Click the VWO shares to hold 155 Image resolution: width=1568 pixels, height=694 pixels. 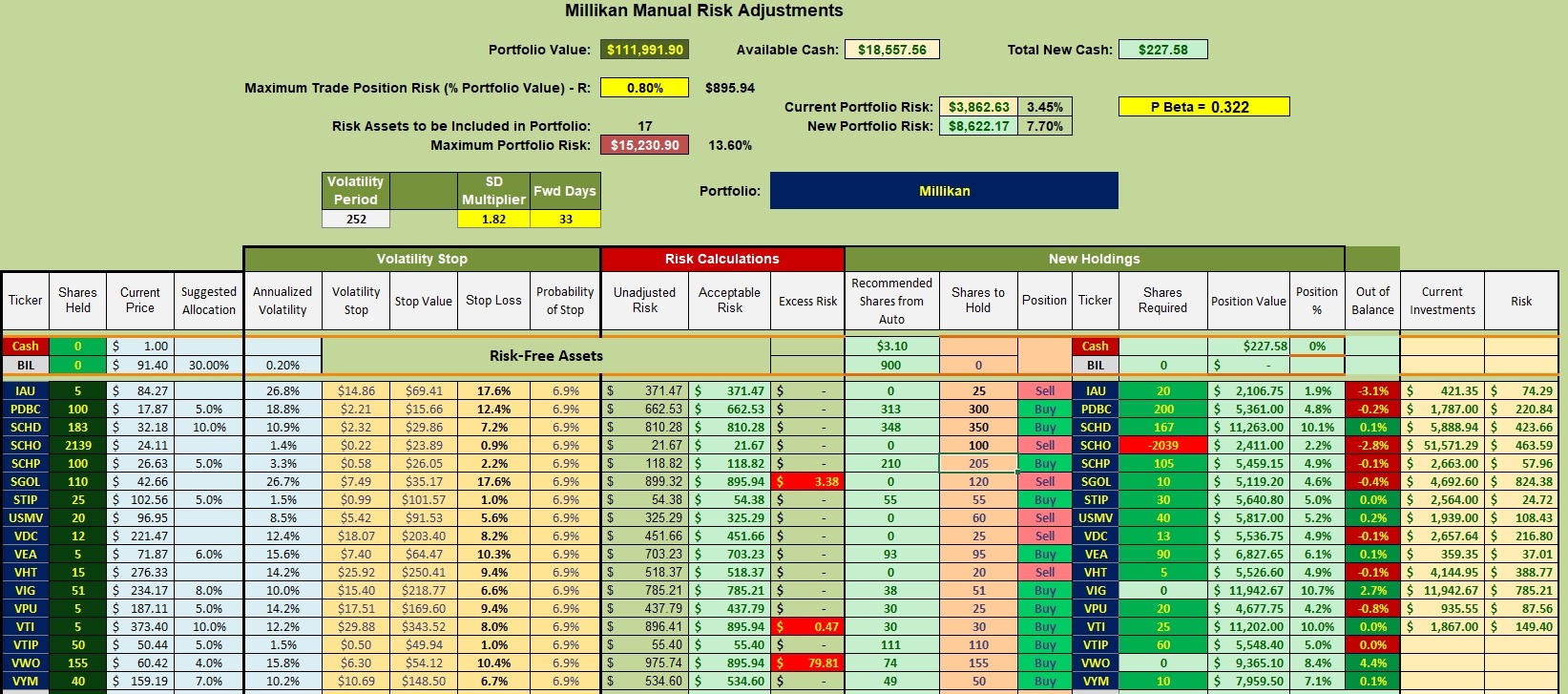click(x=978, y=662)
